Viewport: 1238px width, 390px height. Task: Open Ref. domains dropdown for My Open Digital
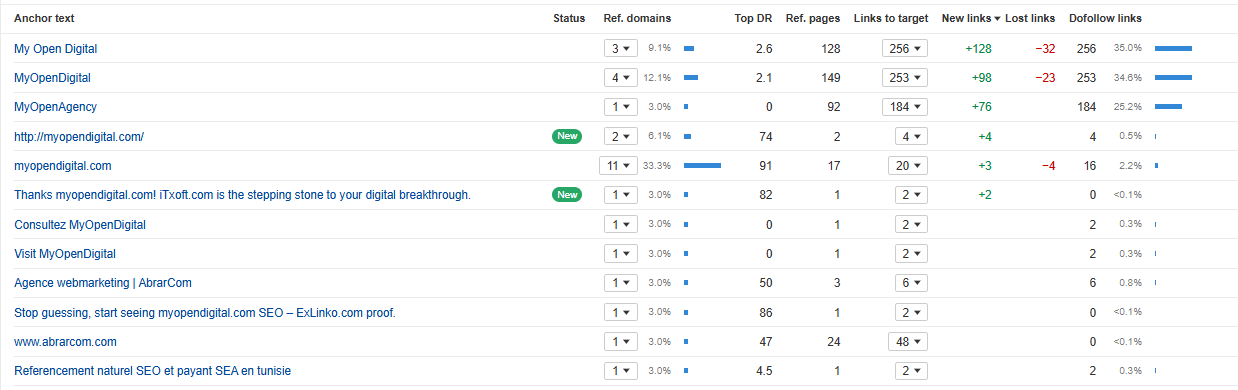[620, 48]
